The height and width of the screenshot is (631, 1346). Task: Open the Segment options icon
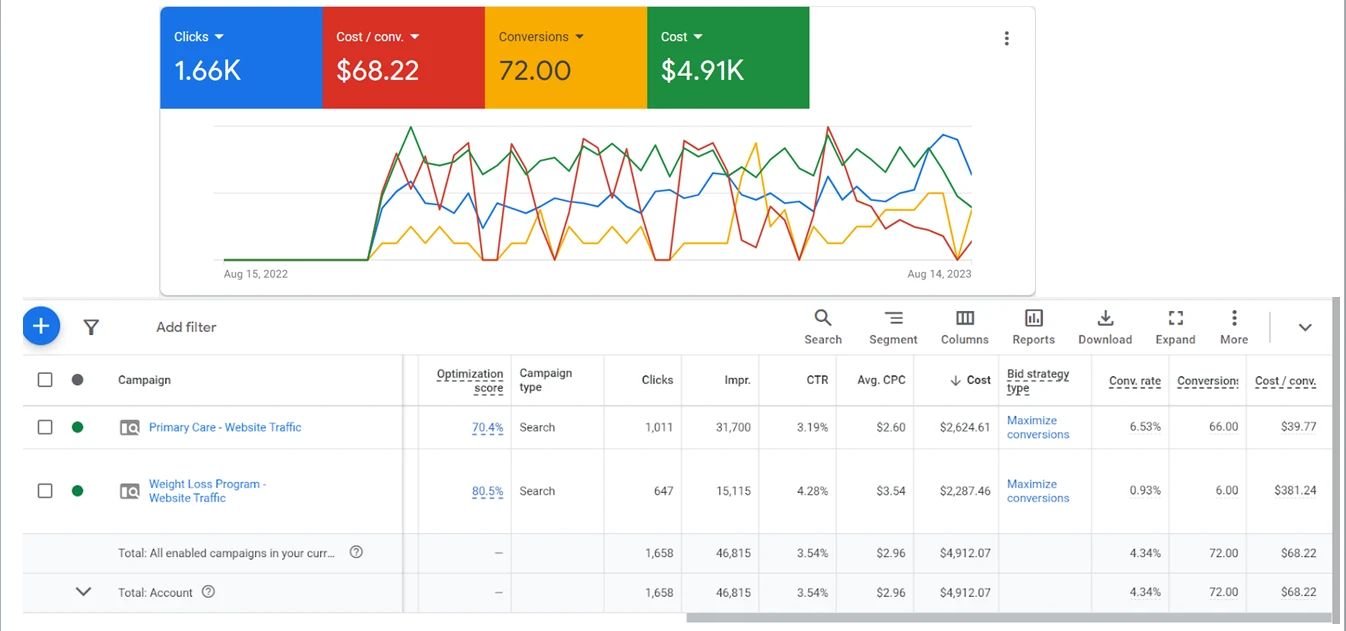point(893,319)
